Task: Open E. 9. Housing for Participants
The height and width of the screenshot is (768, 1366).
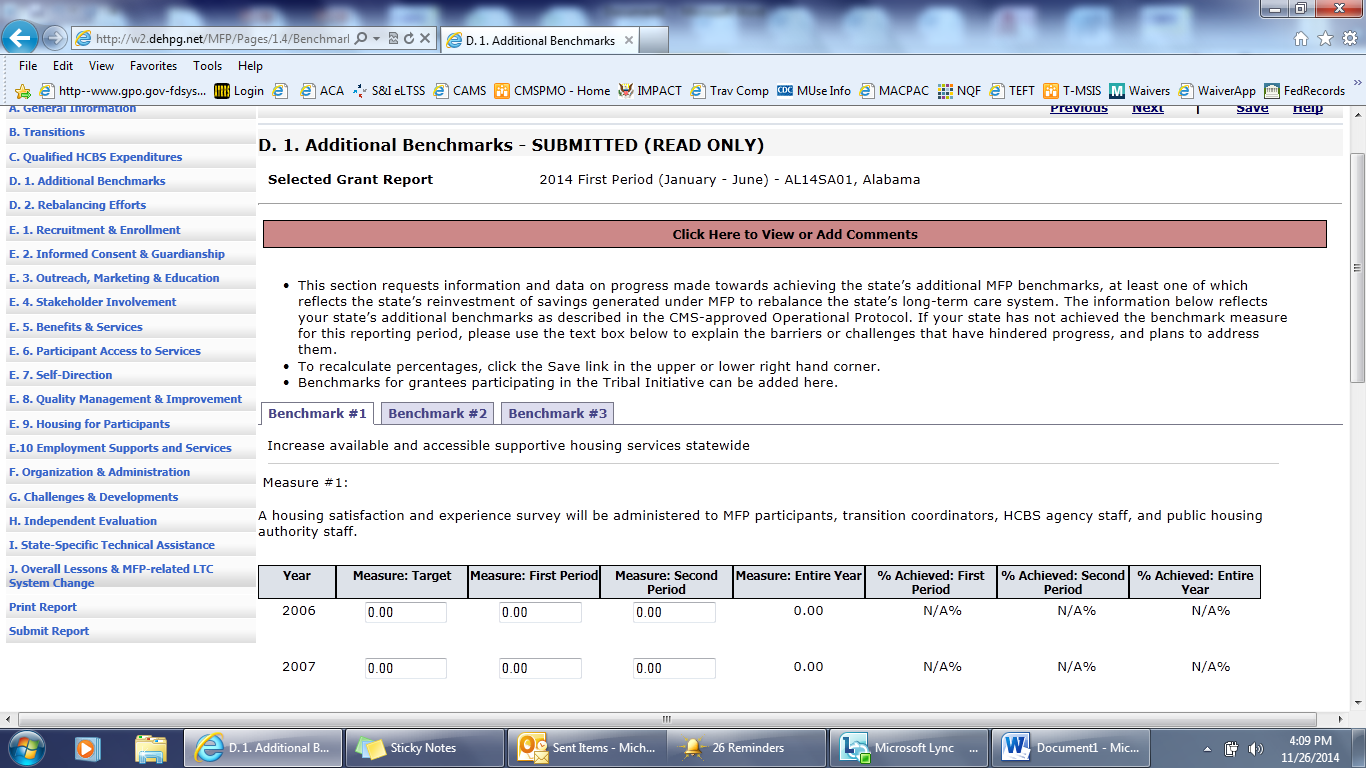Action: click(x=89, y=424)
